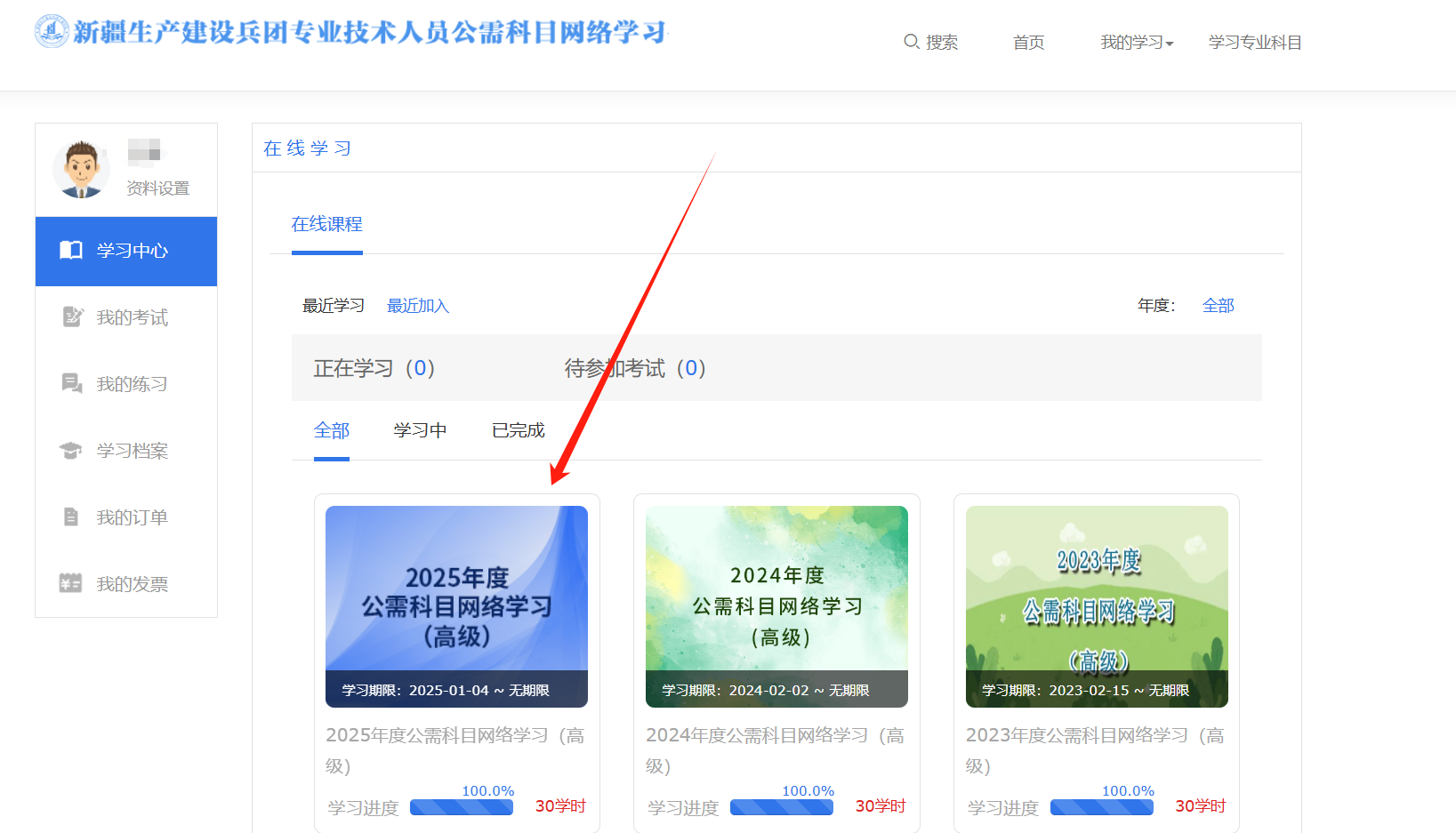Open 学习专业科目 in top navigation
Viewport: 1456px width, 833px height.
point(1254,43)
